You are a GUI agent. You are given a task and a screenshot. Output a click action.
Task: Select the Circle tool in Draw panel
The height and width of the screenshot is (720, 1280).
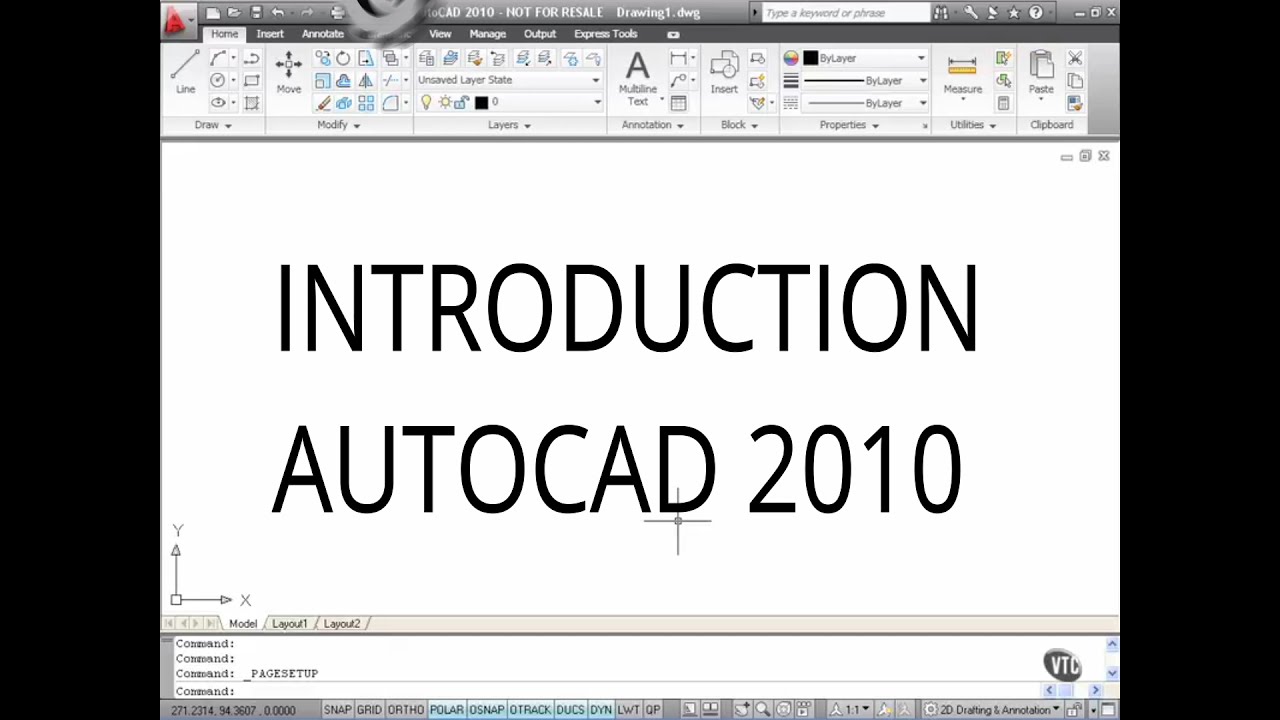point(217,80)
